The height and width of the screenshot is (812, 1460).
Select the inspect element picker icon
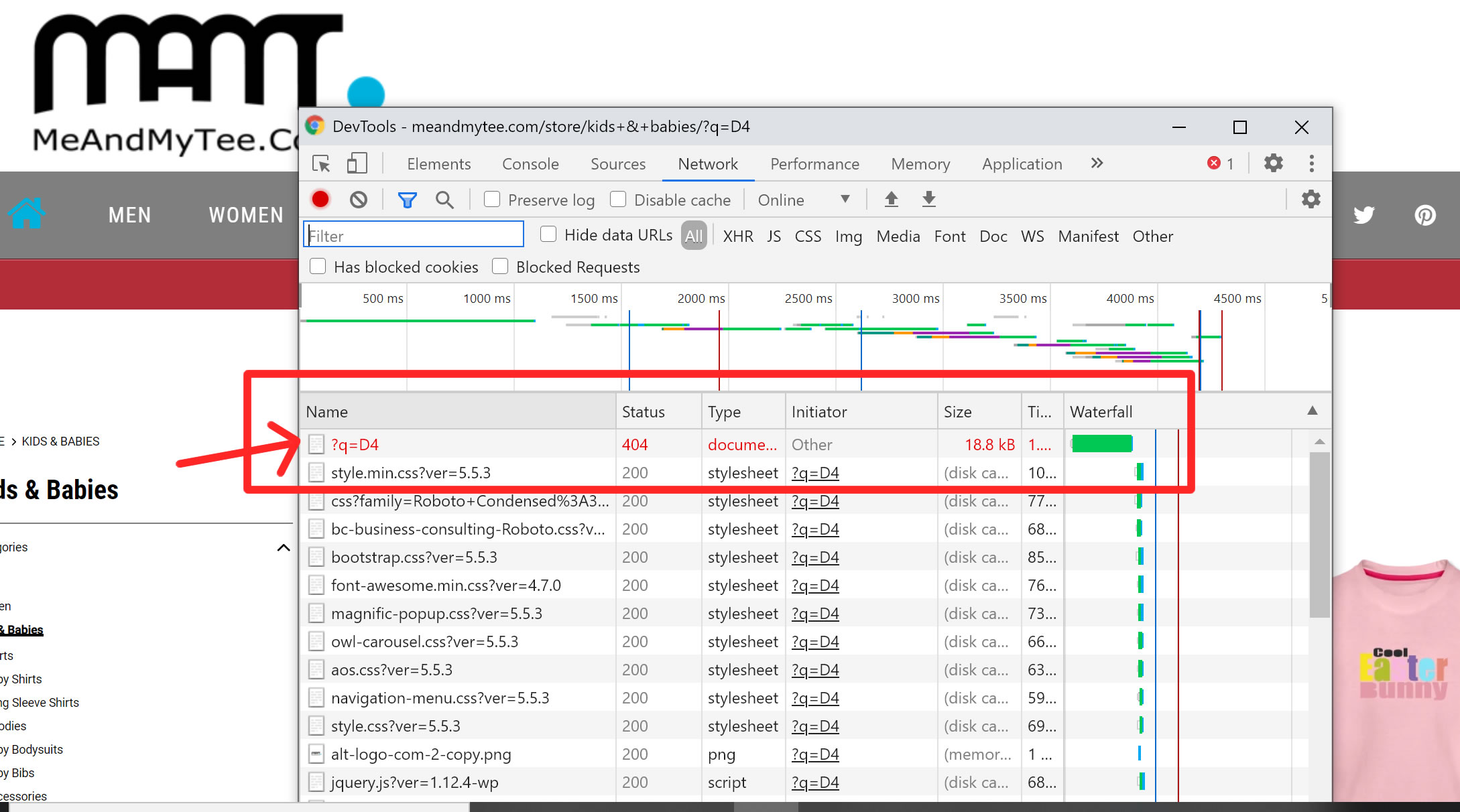[321, 164]
